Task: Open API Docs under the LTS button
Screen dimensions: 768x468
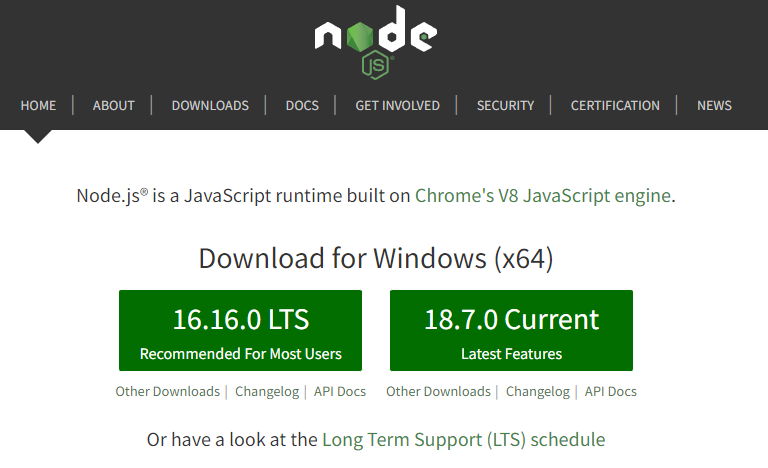Action: click(340, 392)
